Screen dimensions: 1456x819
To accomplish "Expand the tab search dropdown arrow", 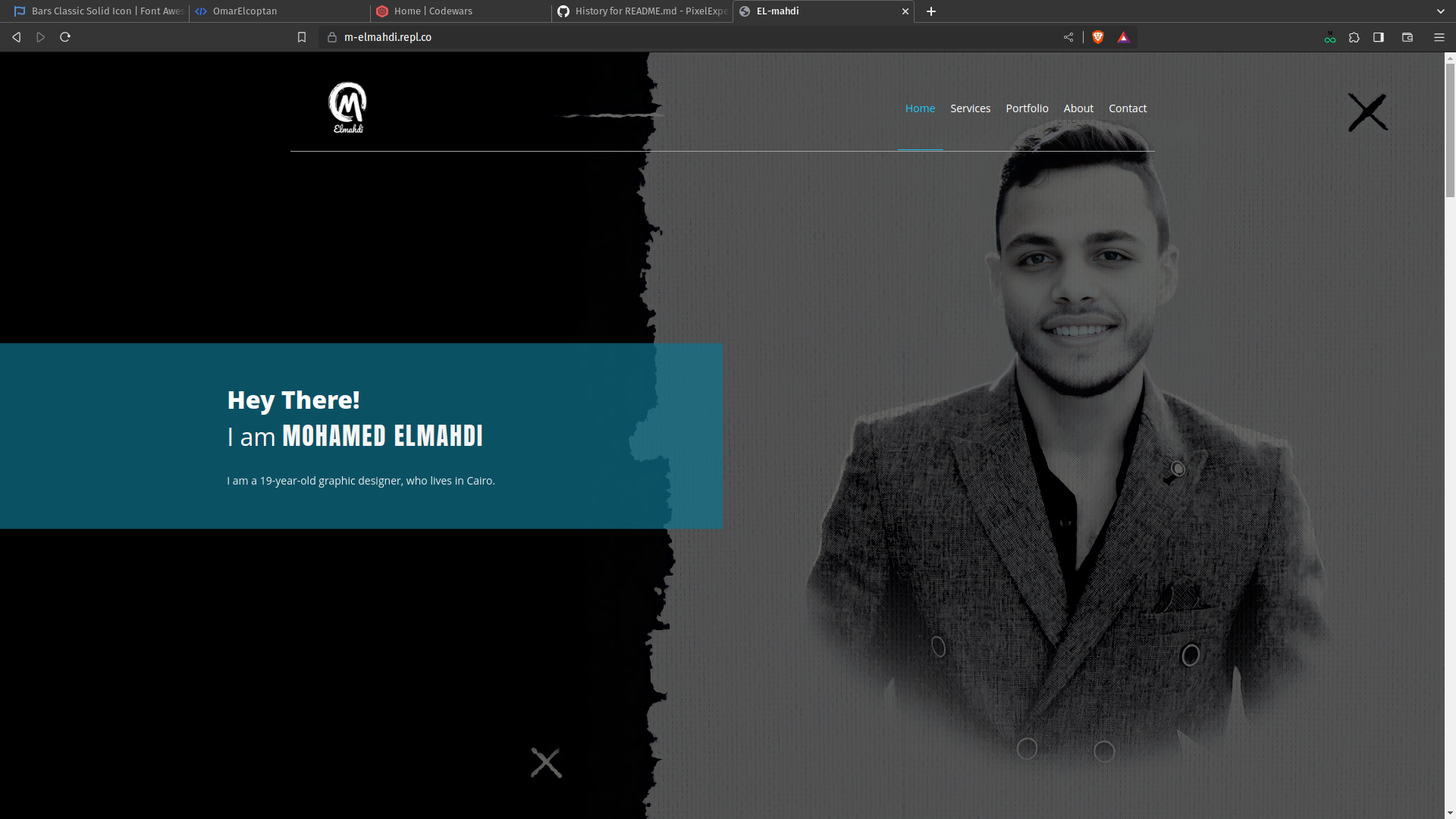I will (x=1440, y=11).
